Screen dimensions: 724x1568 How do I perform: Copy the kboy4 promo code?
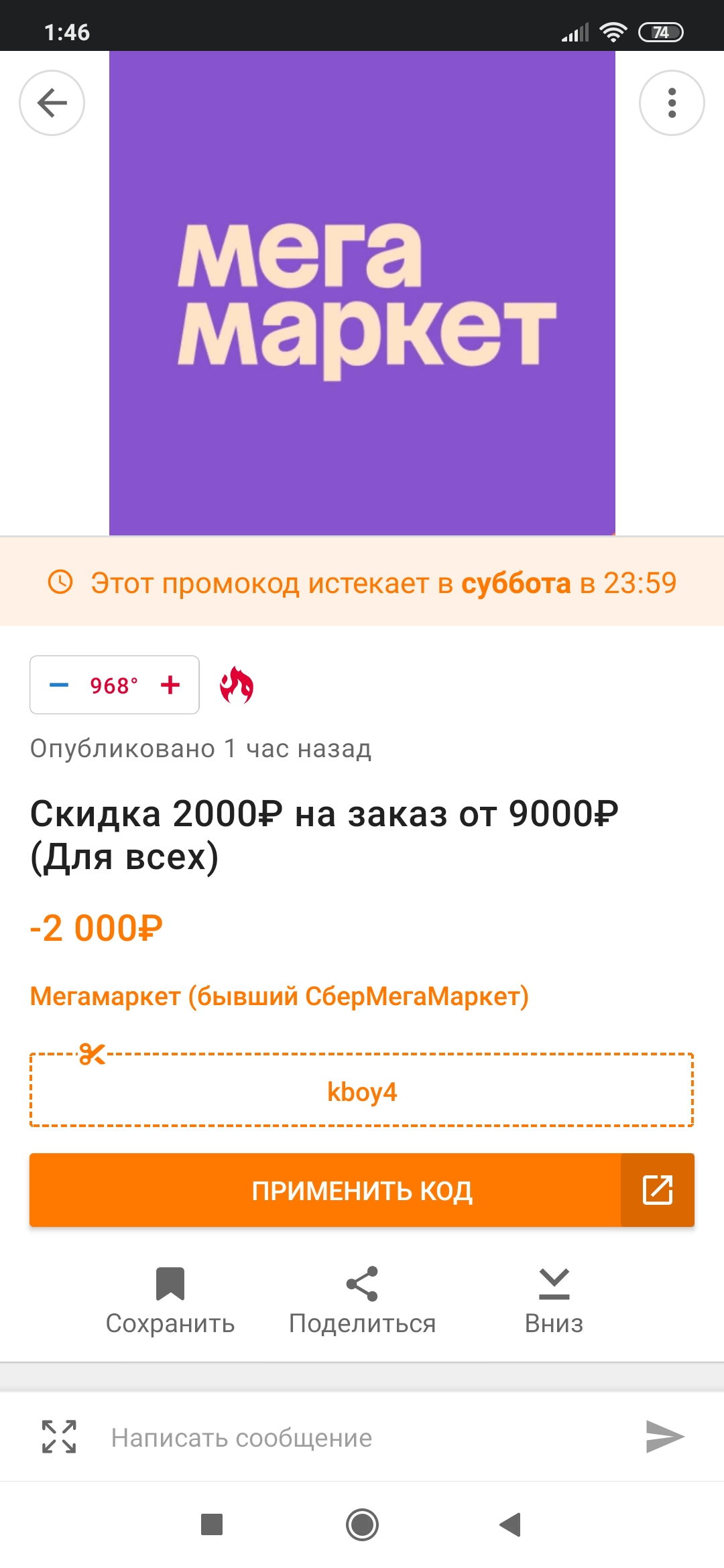click(362, 1092)
